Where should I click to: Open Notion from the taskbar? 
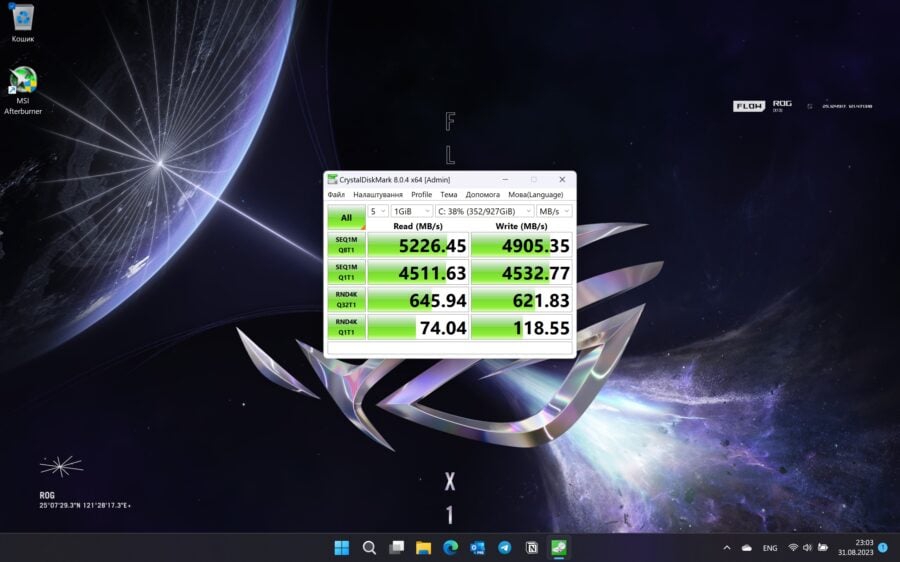532,548
